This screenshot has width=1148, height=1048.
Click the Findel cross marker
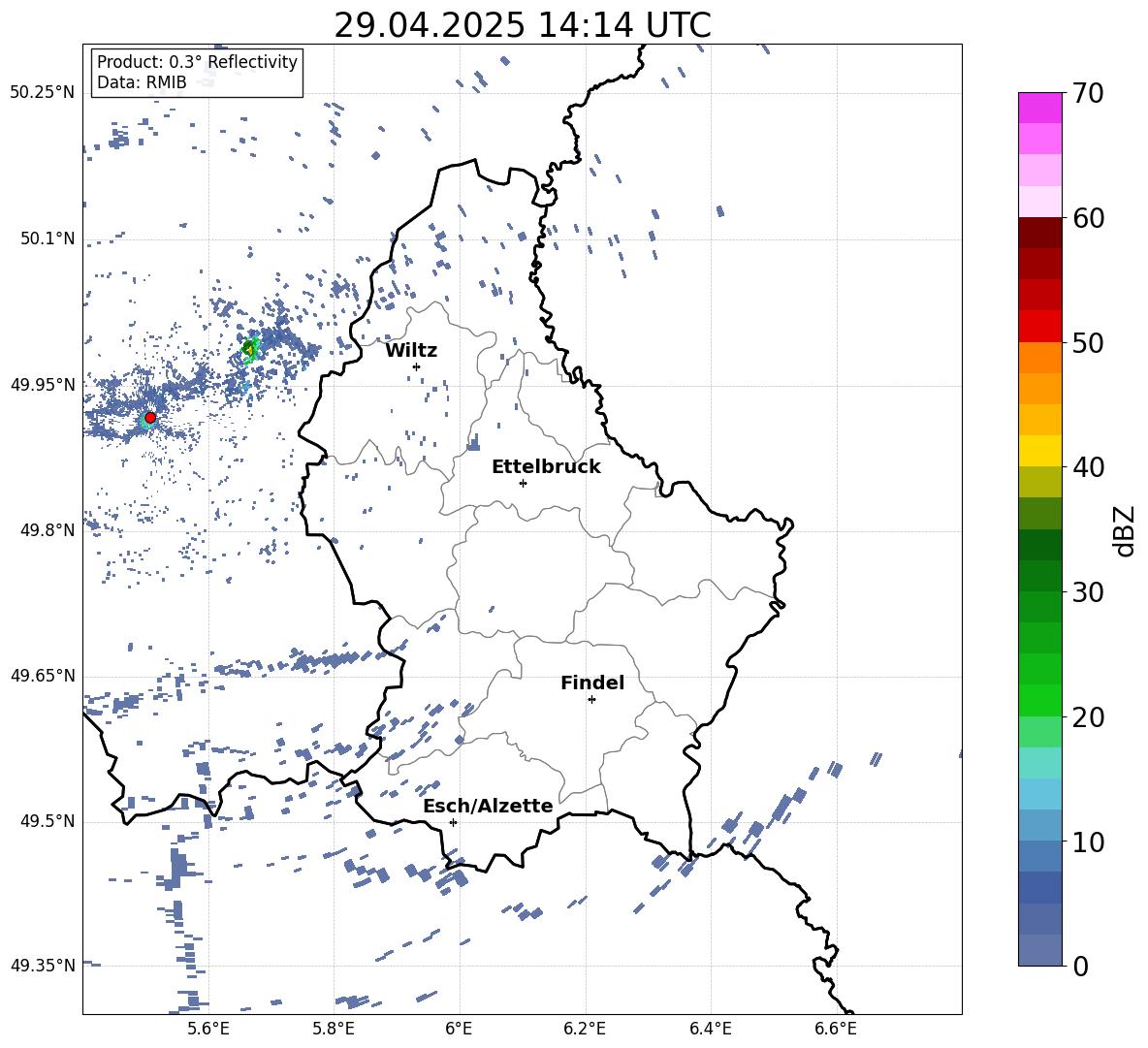click(x=591, y=700)
